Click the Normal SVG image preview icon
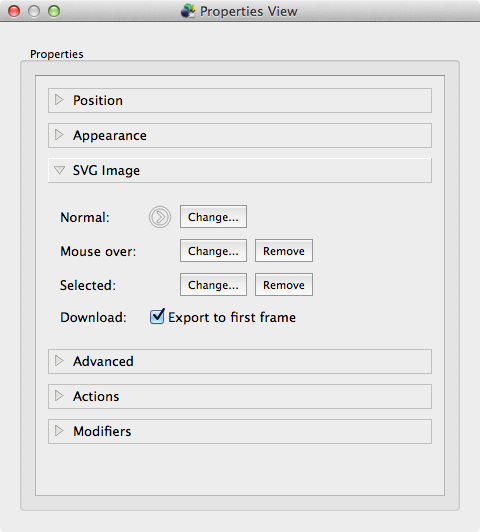Image resolution: width=480 pixels, height=532 pixels. [160, 217]
